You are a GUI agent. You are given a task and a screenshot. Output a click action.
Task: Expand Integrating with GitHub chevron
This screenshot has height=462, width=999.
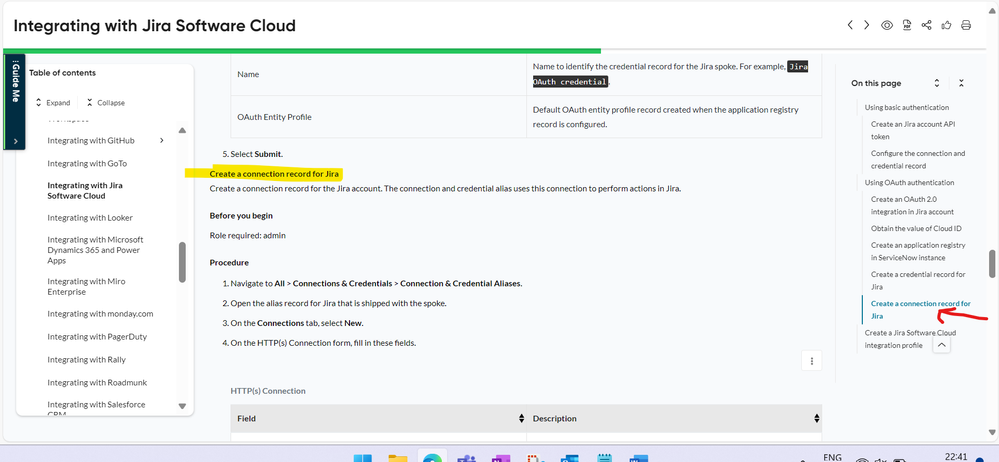162,140
